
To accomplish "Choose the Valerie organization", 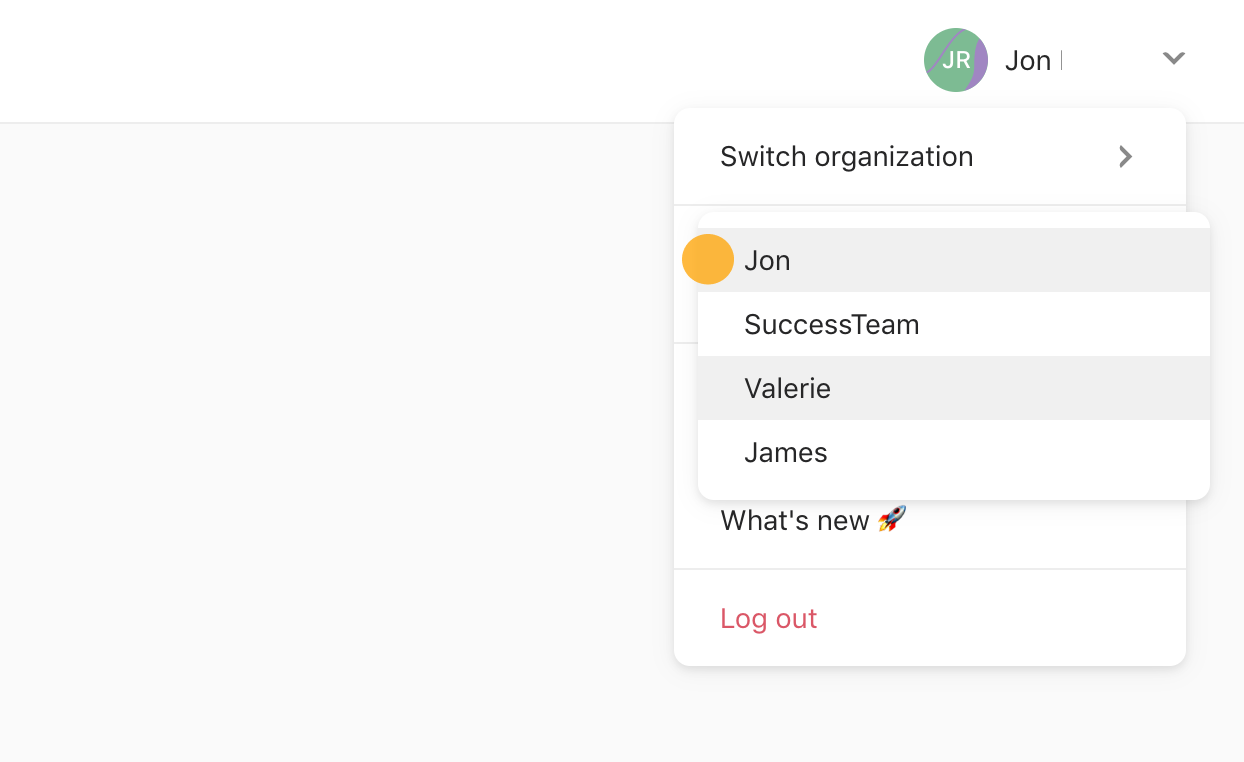I will coord(954,388).
